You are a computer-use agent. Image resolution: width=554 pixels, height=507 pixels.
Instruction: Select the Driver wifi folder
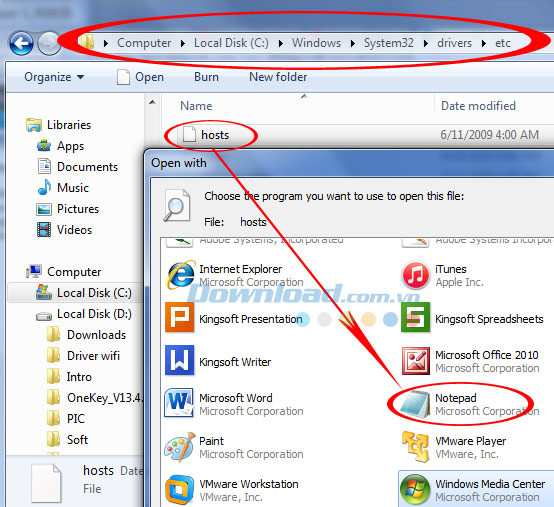coord(83,355)
